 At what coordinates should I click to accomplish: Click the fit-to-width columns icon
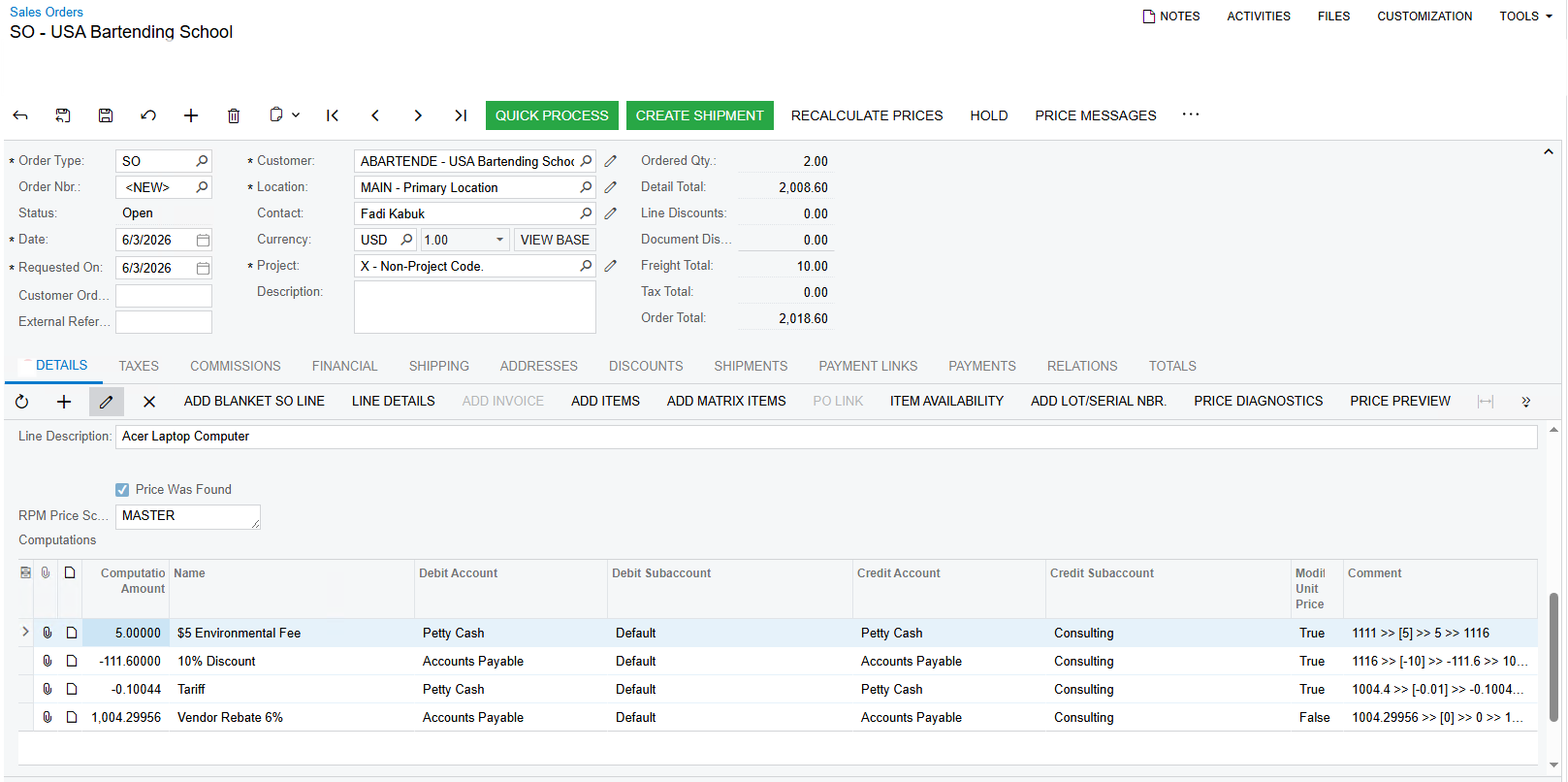[x=1486, y=402]
